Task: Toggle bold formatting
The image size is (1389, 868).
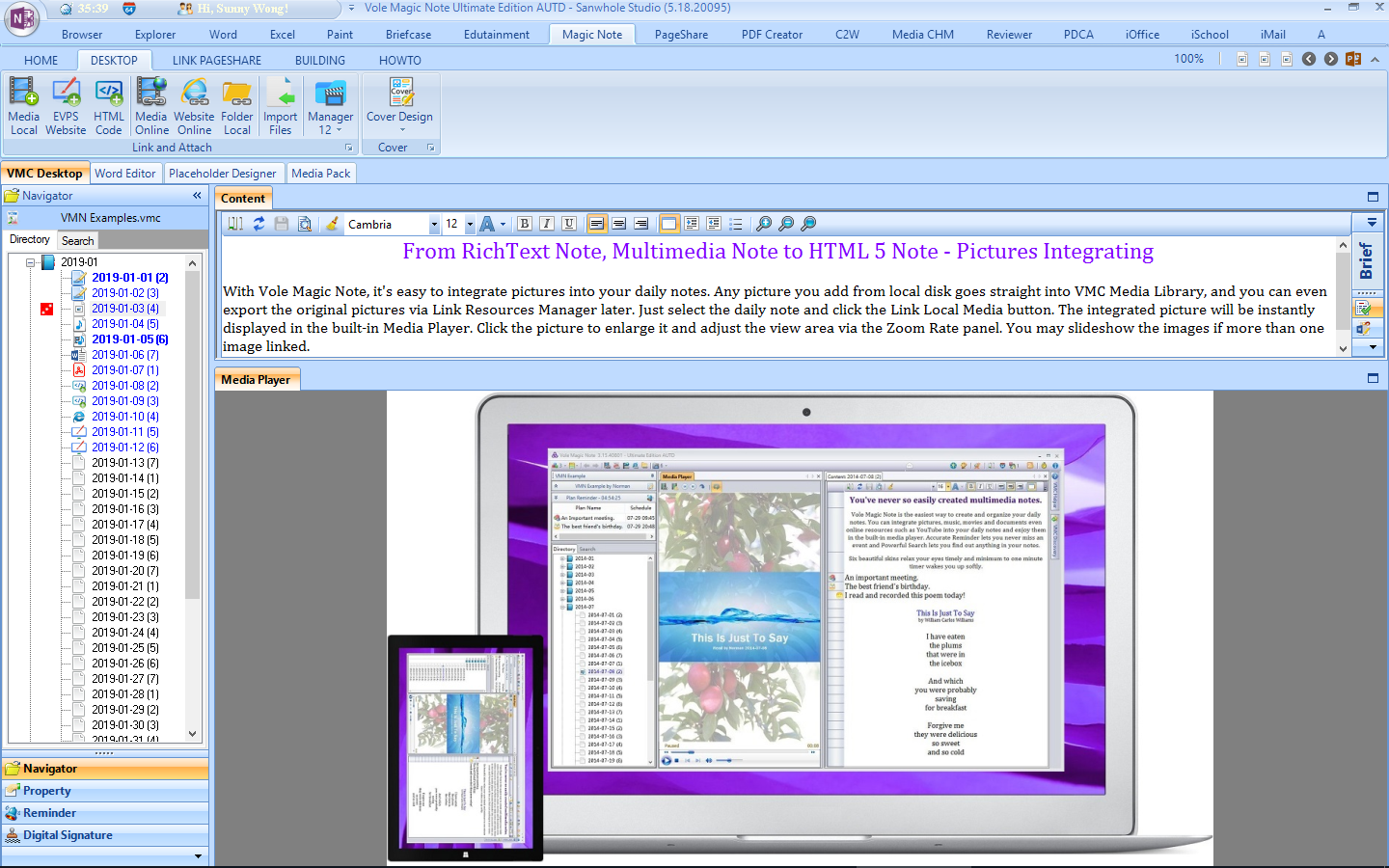Action: [x=525, y=224]
